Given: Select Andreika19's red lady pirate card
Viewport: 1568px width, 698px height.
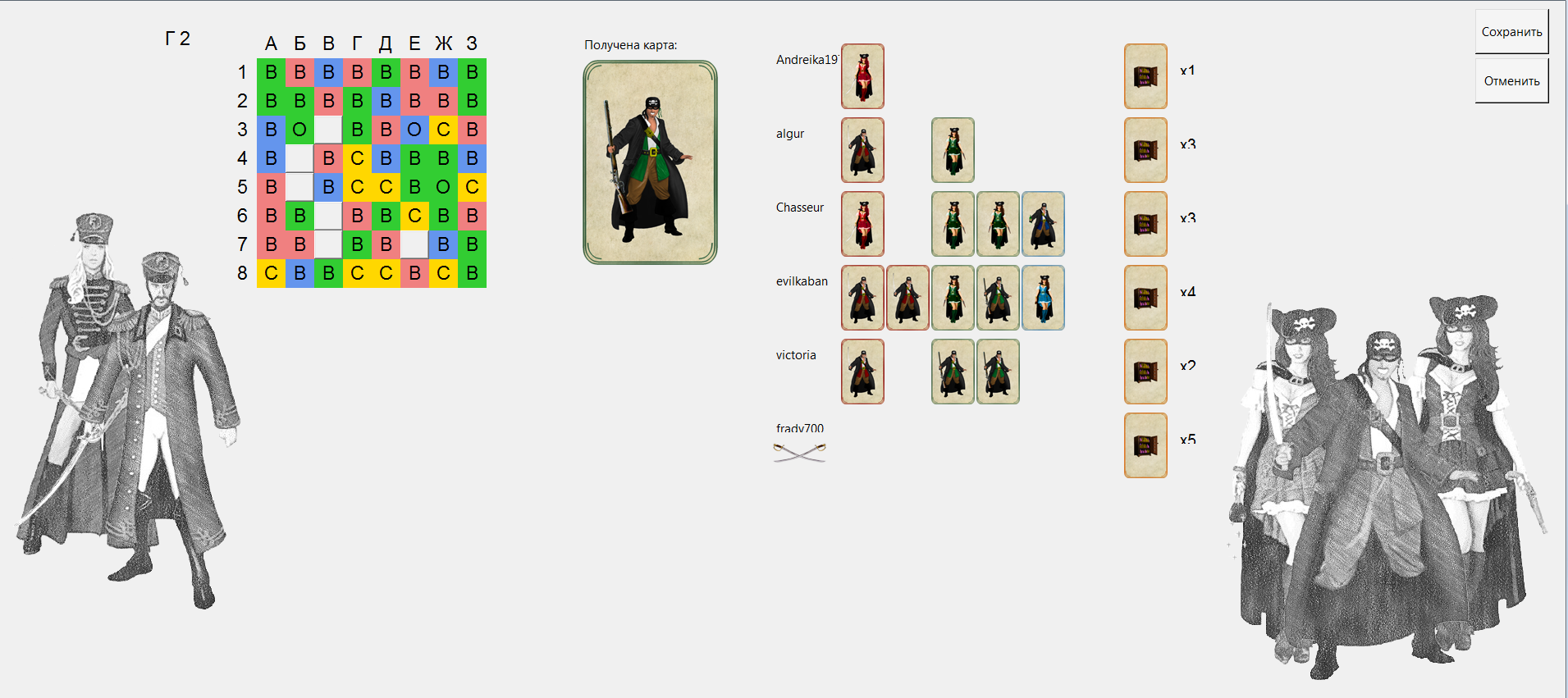Looking at the screenshot, I should point(862,76).
